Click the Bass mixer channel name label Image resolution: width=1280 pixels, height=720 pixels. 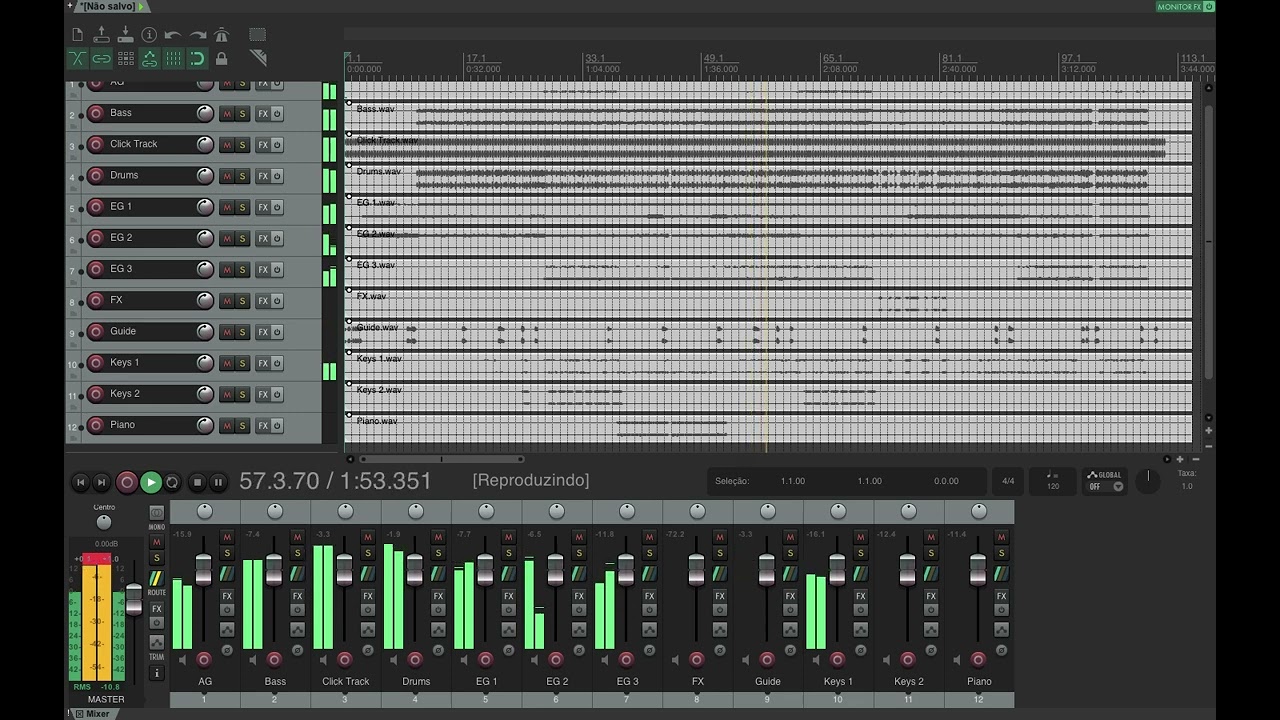[275, 682]
